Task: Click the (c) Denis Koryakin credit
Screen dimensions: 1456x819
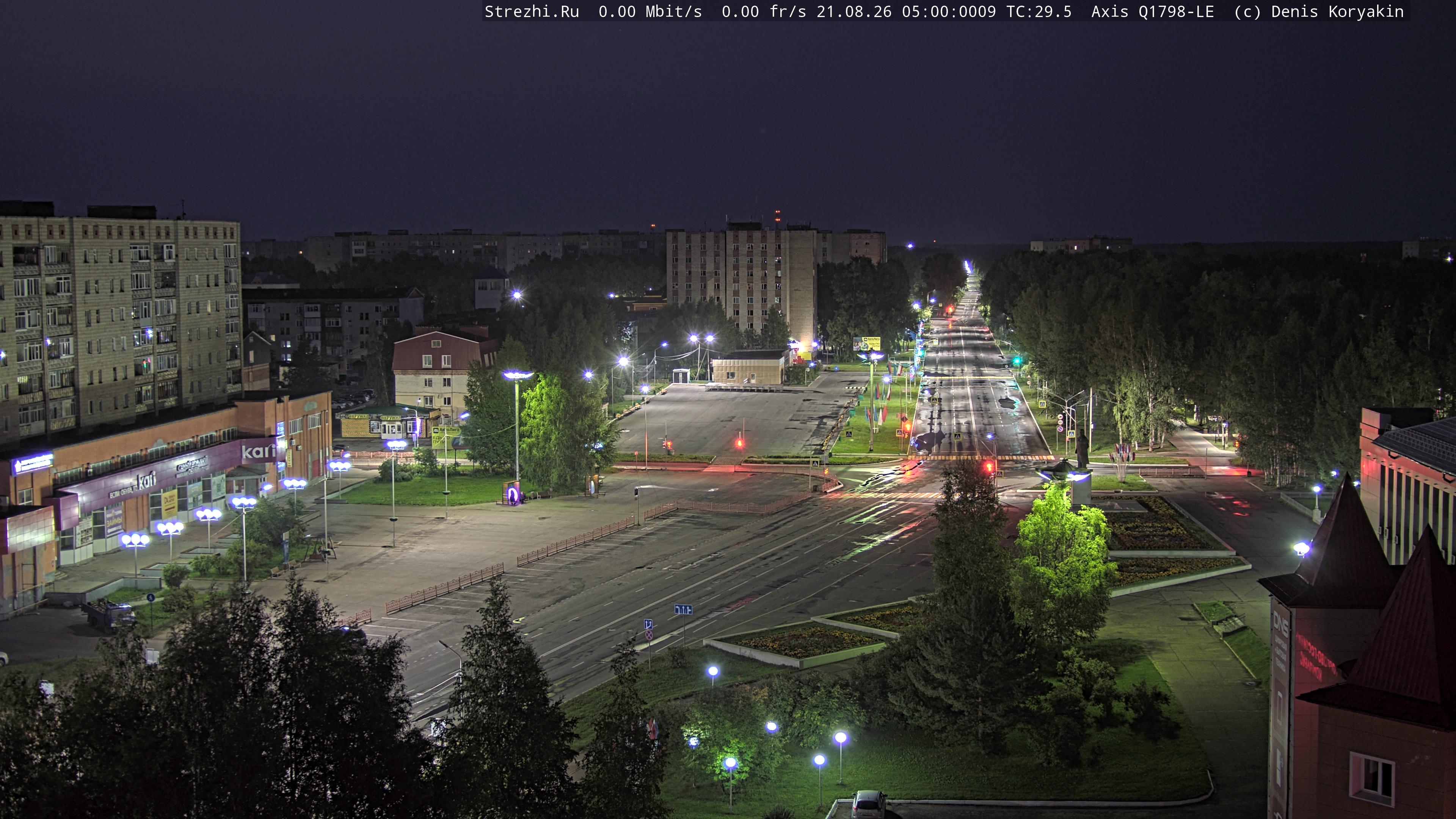Action: [x=1319, y=12]
